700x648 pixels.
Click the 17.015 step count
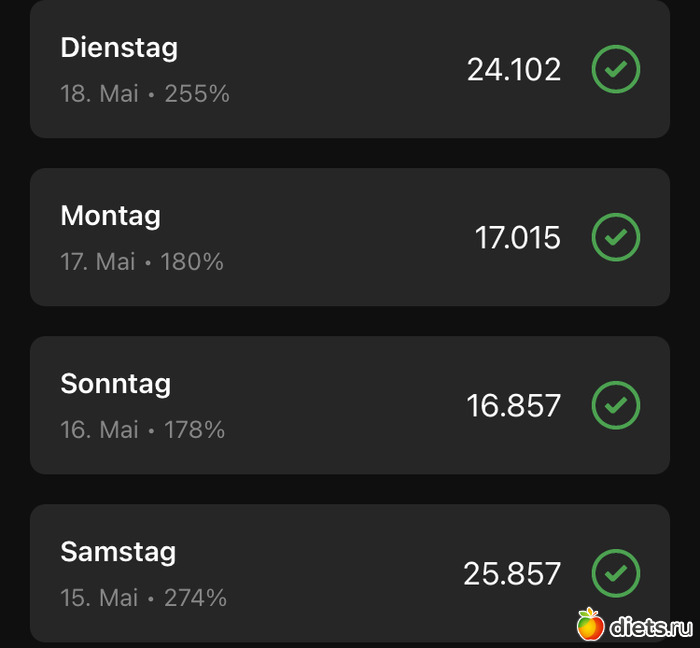(517, 238)
